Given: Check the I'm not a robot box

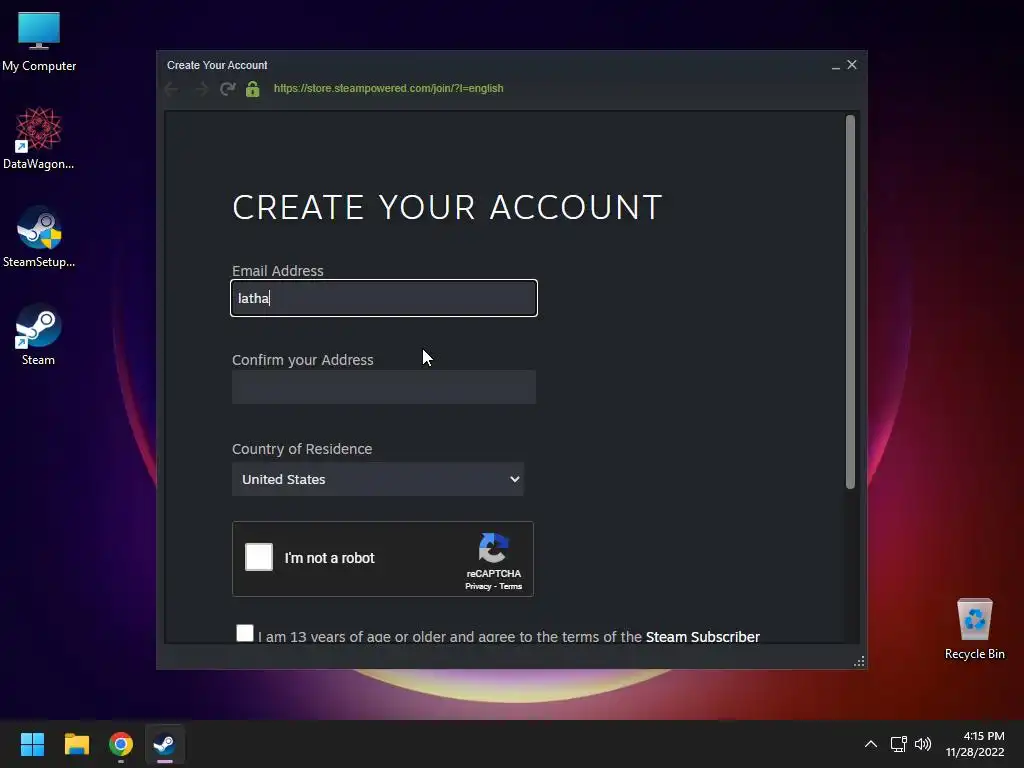Looking at the screenshot, I should click(x=259, y=557).
